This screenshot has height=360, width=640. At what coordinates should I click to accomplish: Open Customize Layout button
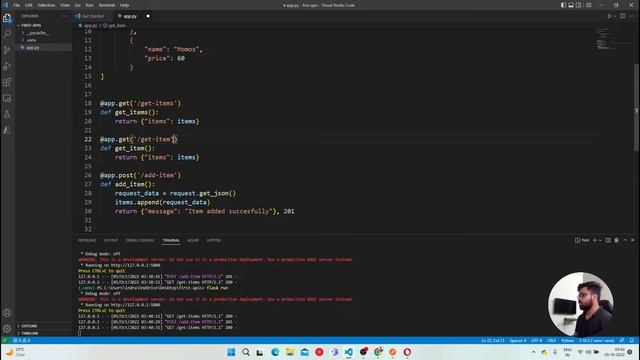[589, 5]
